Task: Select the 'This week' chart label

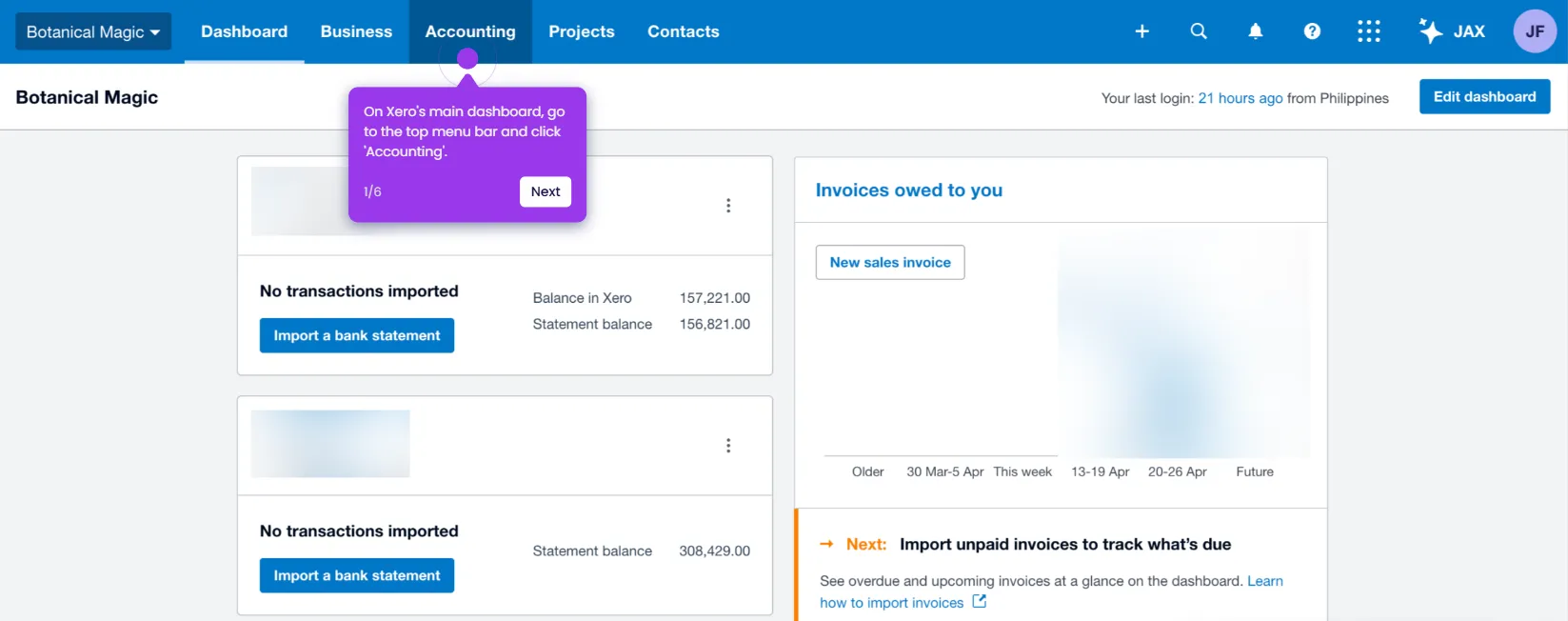Action: click(x=1022, y=471)
